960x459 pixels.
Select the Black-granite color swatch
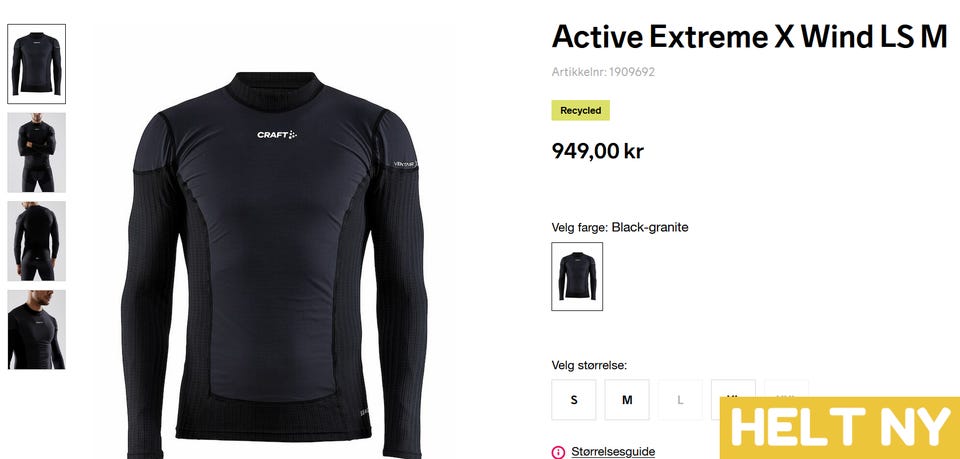coord(577,277)
